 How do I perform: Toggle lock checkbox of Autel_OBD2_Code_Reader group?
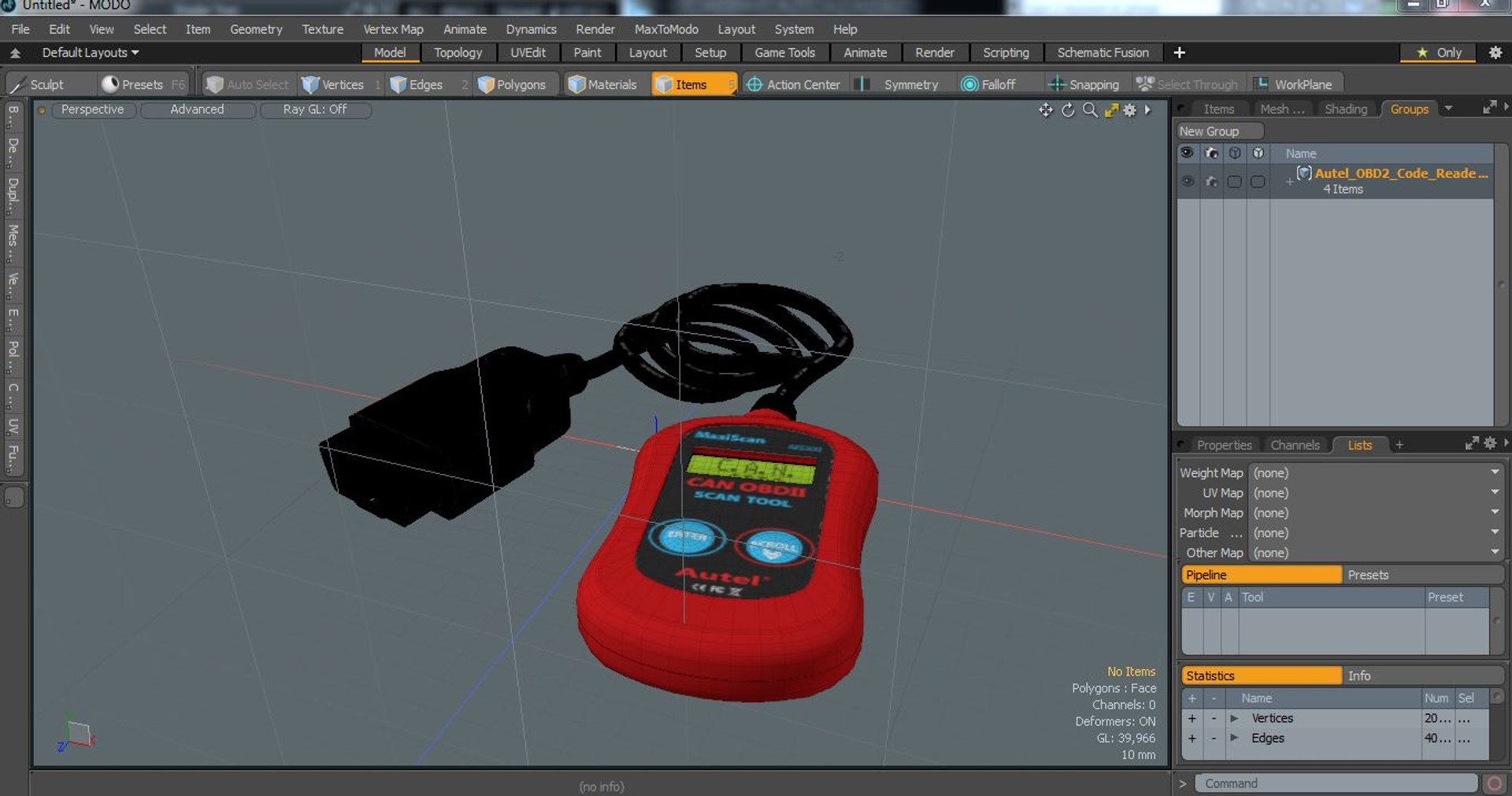(1258, 182)
